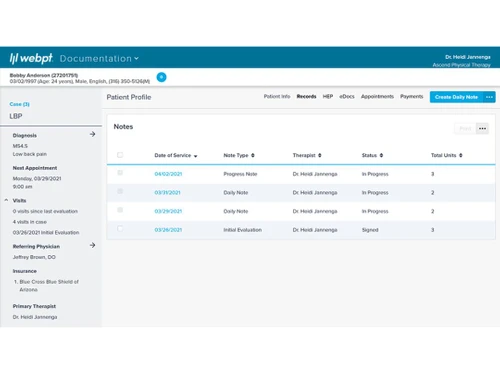The width and height of the screenshot is (500, 375).
Task: Click the Monday, 03/29/2021 appointment date
Action: point(37,179)
